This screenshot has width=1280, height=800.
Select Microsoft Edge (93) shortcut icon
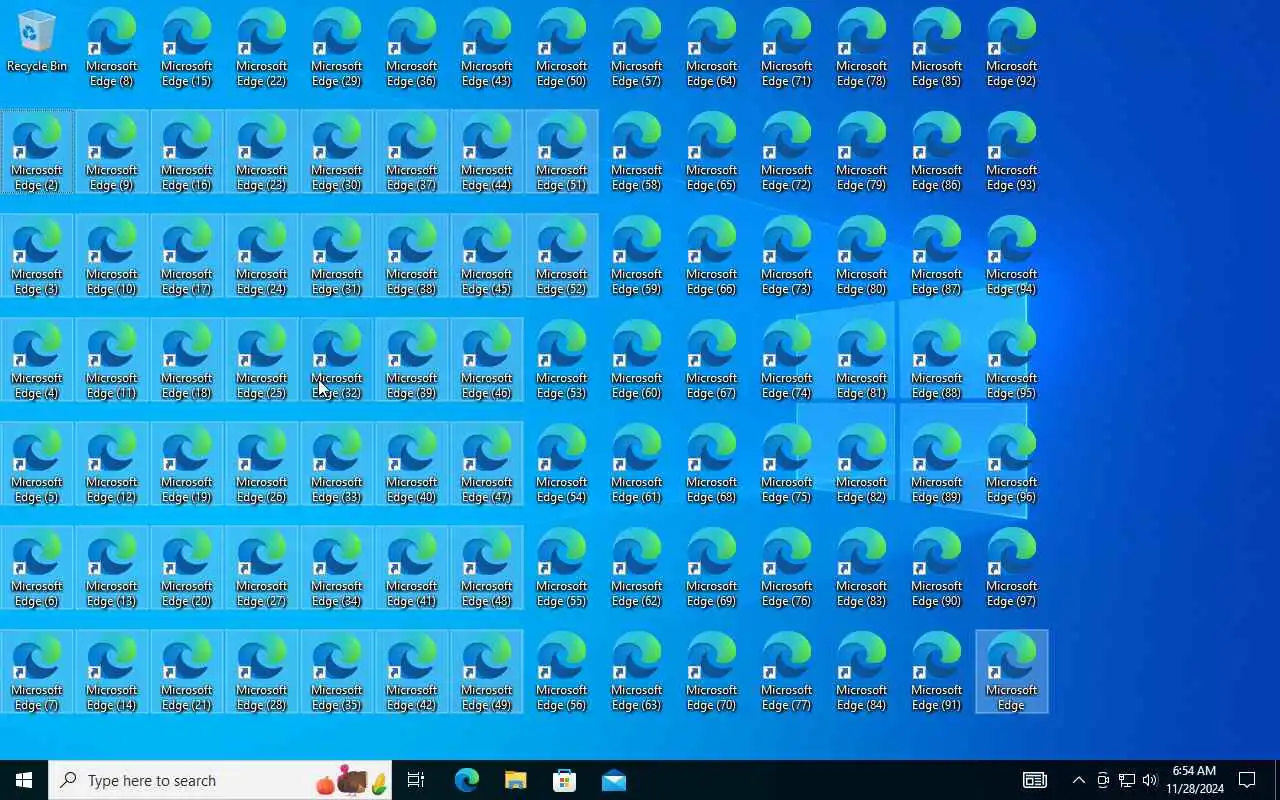(1012, 152)
